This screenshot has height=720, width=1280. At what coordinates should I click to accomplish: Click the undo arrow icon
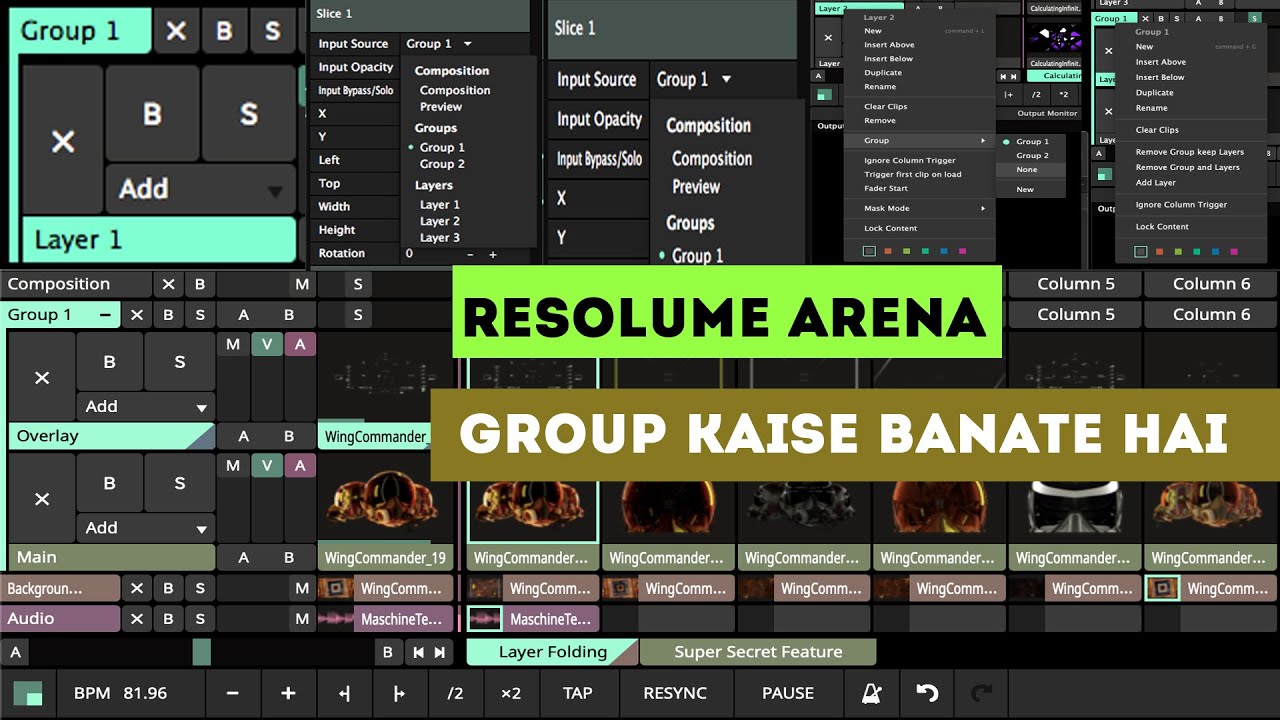(927, 693)
